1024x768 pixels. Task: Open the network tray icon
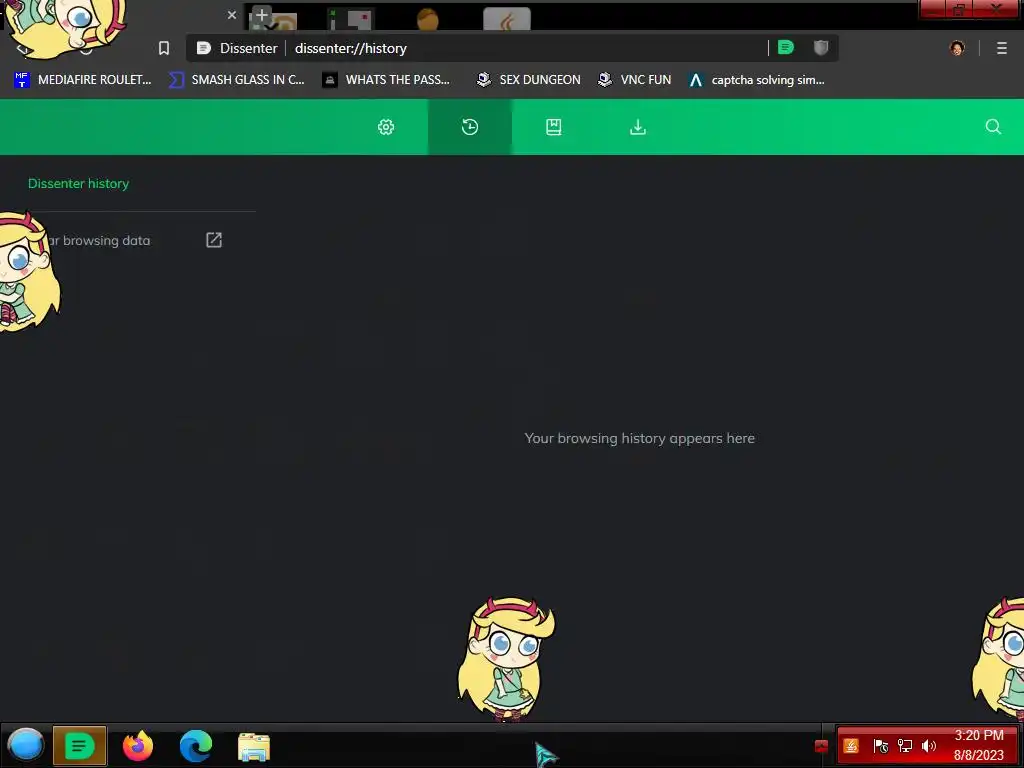point(904,746)
